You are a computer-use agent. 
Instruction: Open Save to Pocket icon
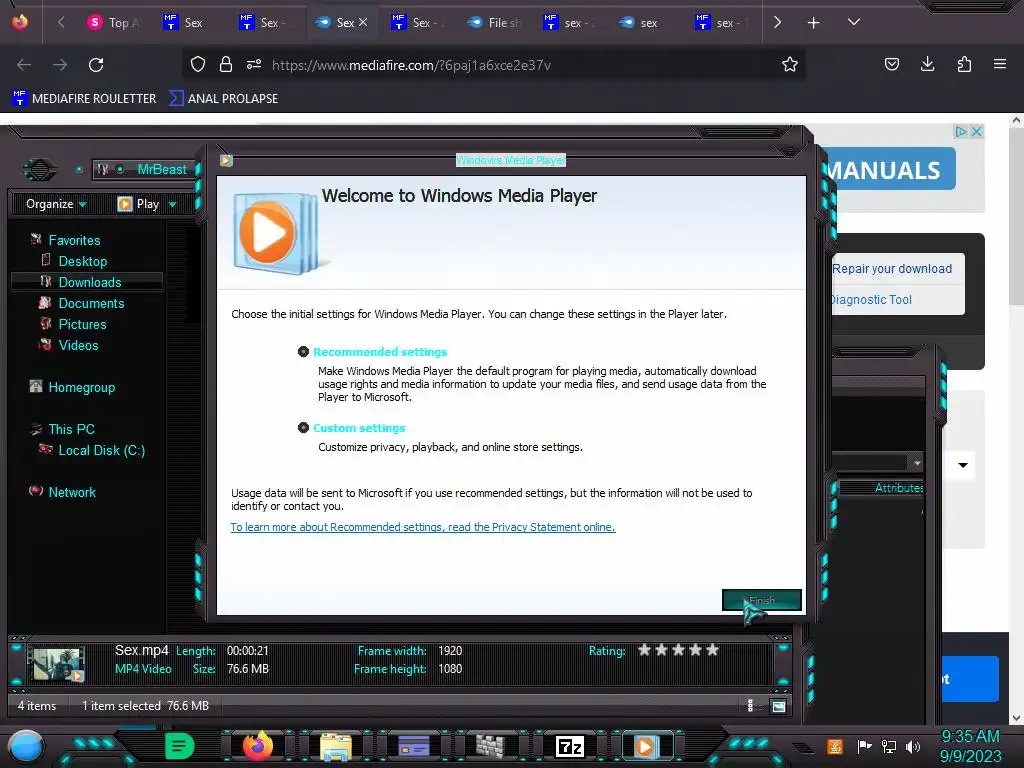point(891,64)
